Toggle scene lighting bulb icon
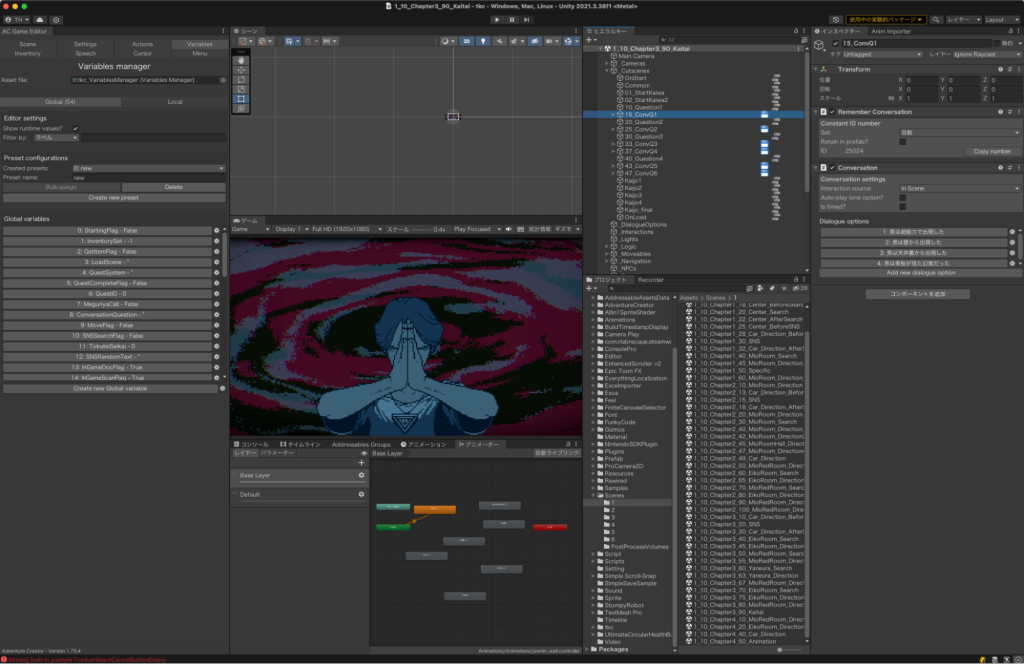The width and height of the screenshot is (1024, 664). pyautogui.click(x=483, y=41)
